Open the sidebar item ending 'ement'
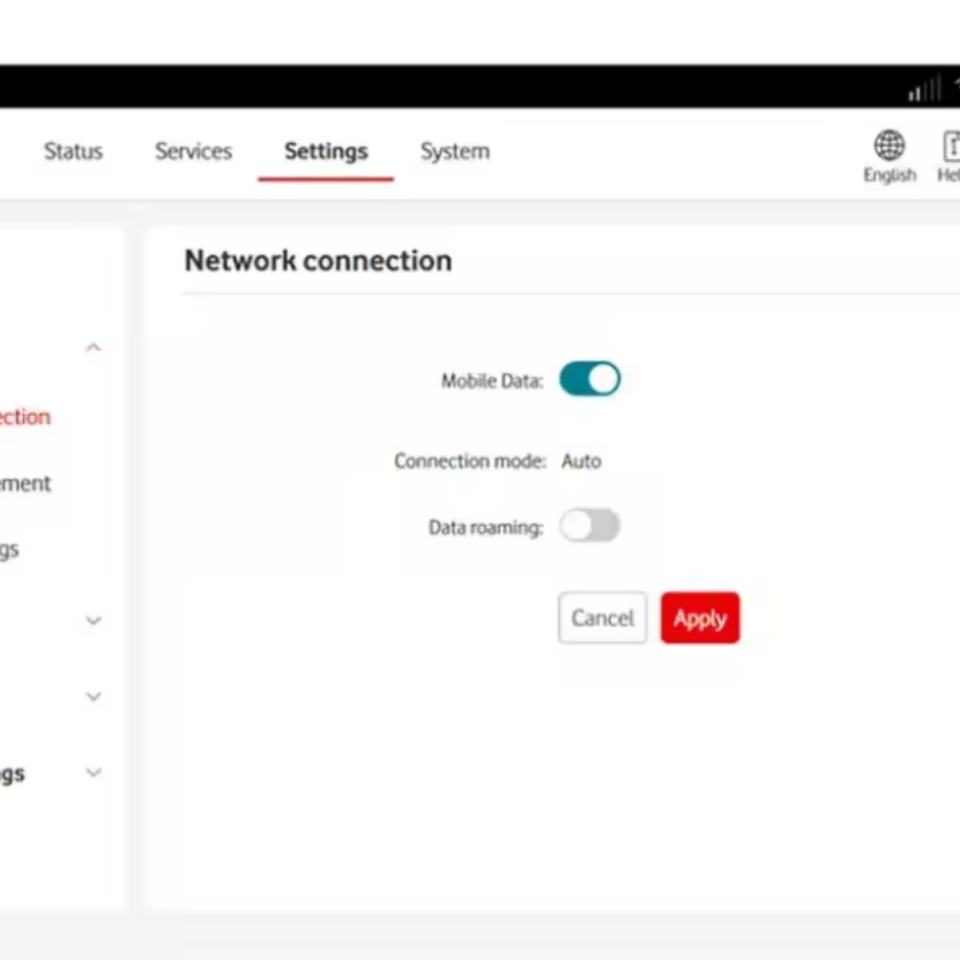 25,484
